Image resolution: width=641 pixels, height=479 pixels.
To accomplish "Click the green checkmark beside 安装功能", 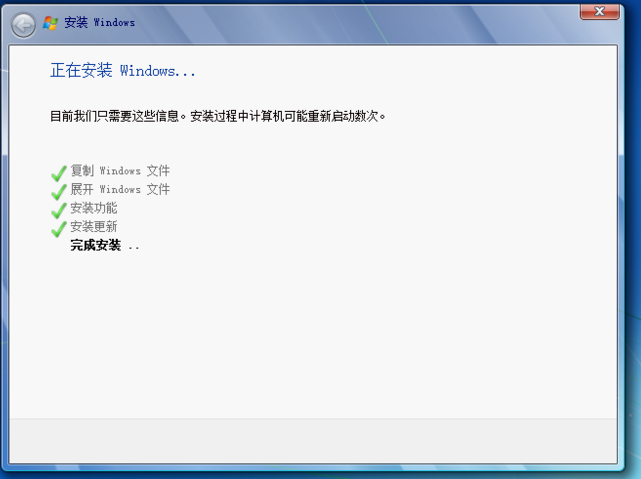I will (59, 210).
